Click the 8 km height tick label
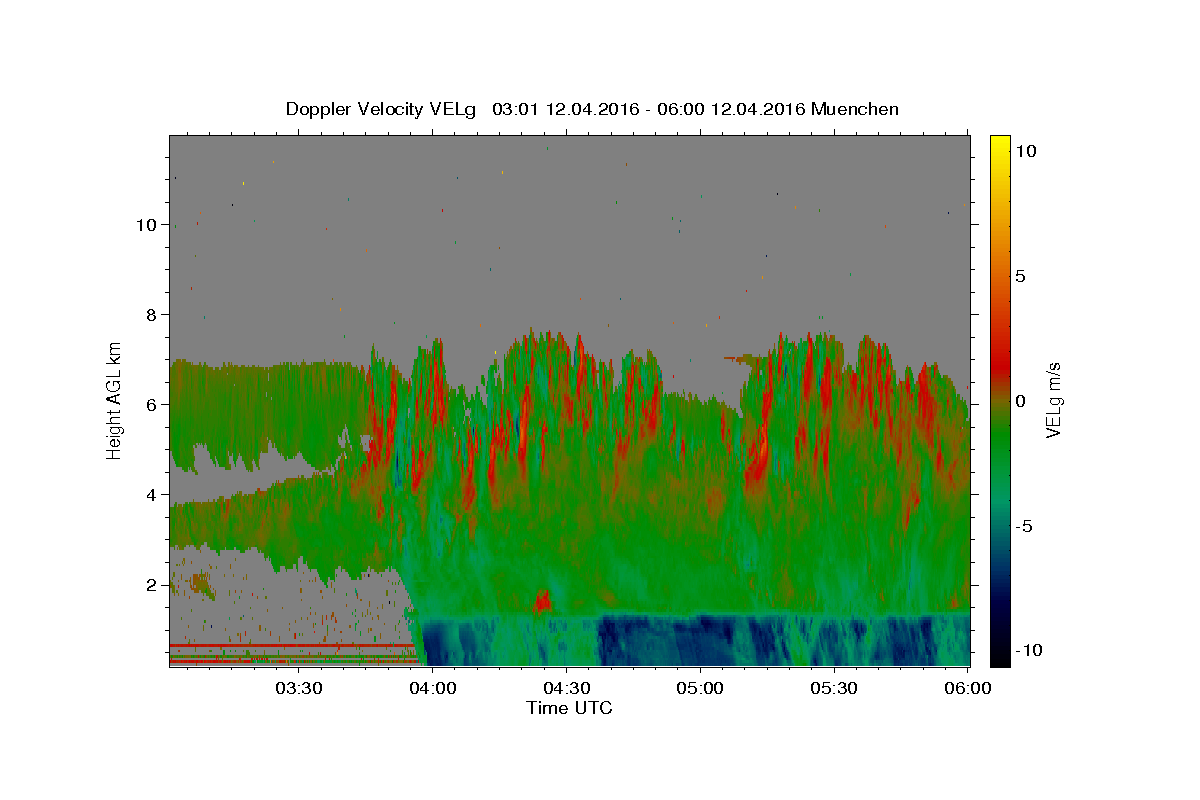Screen dimensions: 1200x800 coord(151,314)
